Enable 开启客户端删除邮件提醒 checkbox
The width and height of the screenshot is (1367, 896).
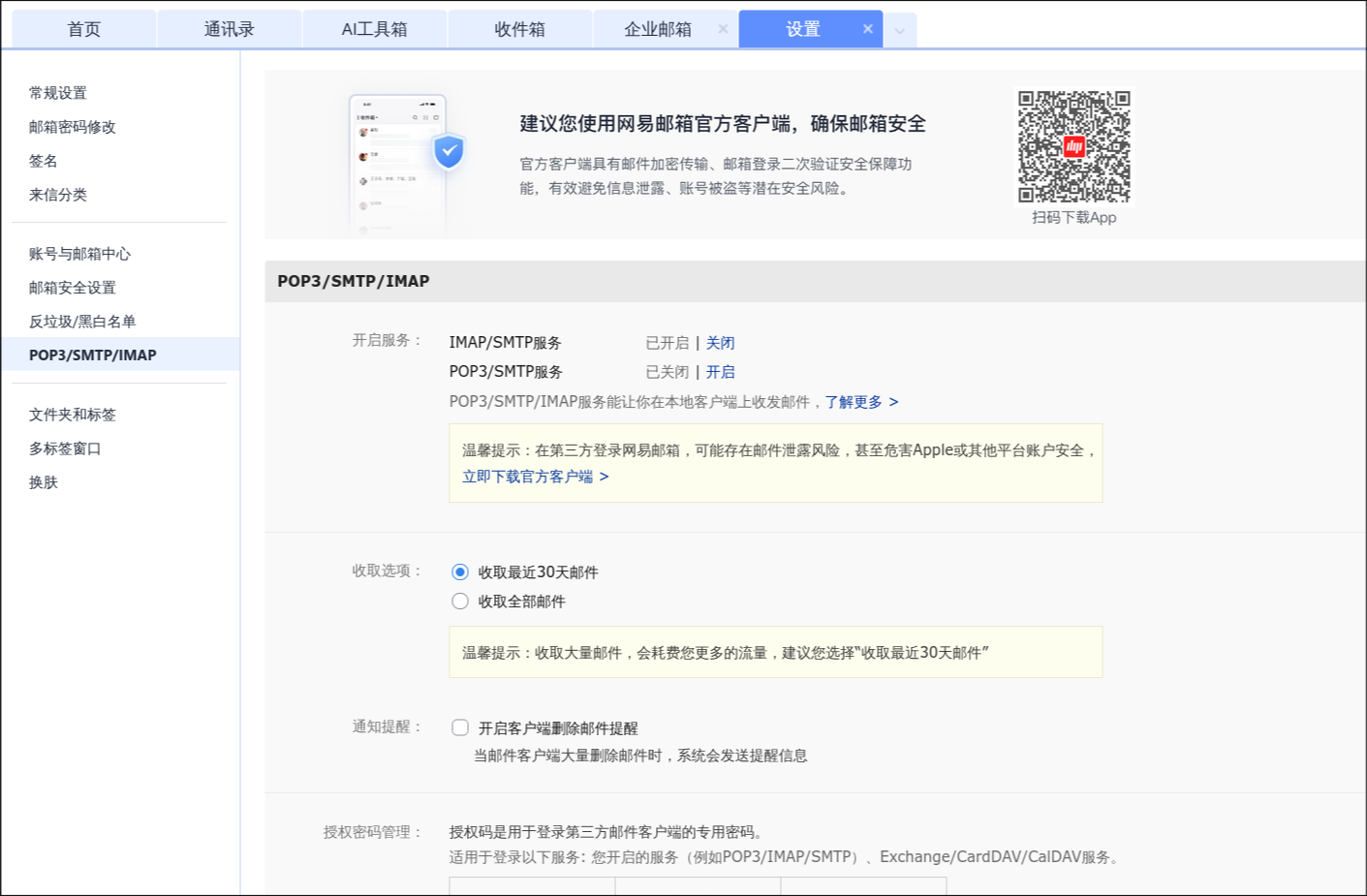(460, 727)
